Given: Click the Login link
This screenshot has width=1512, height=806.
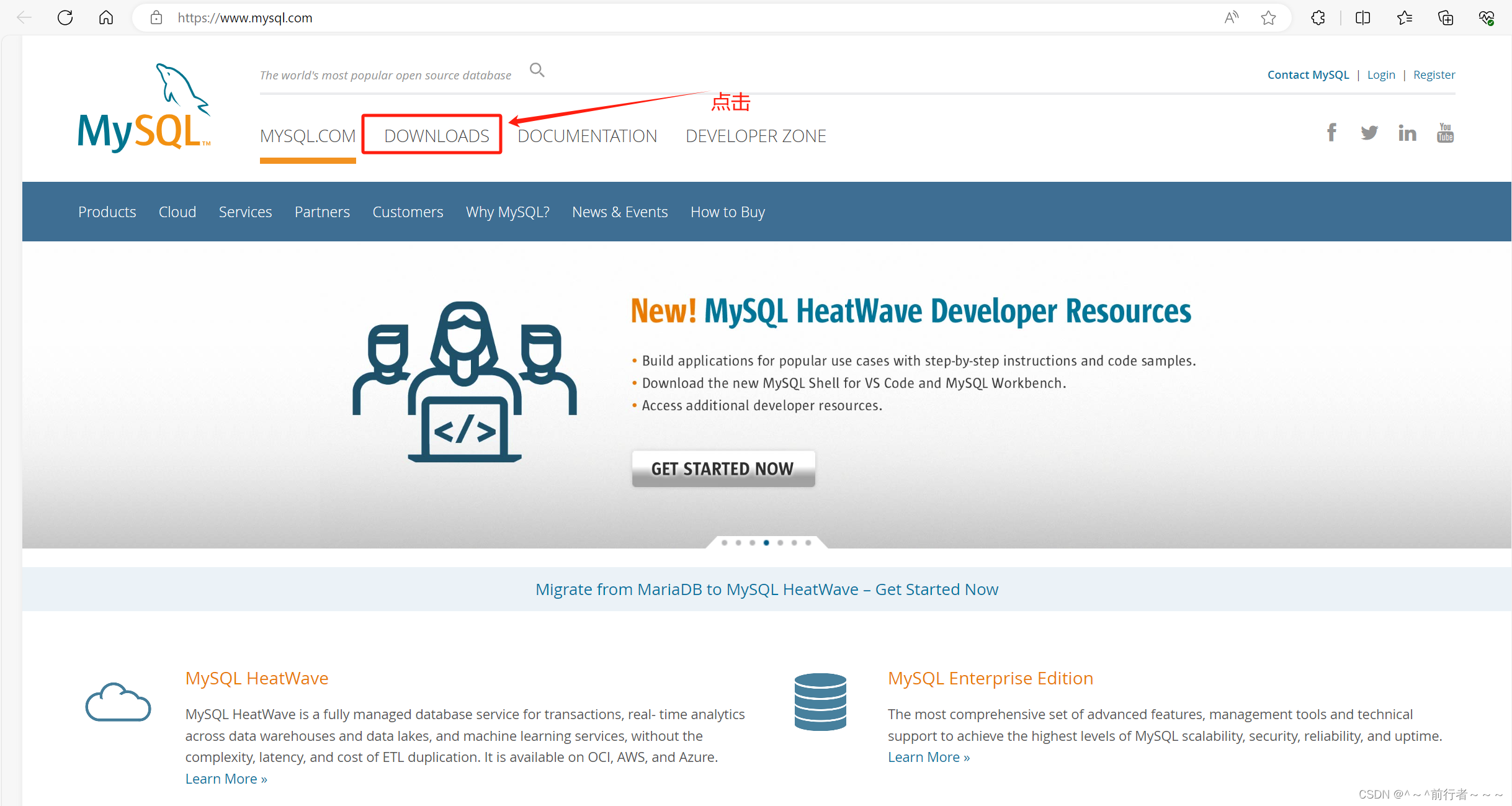Looking at the screenshot, I should pyautogui.click(x=1381, y=75).
